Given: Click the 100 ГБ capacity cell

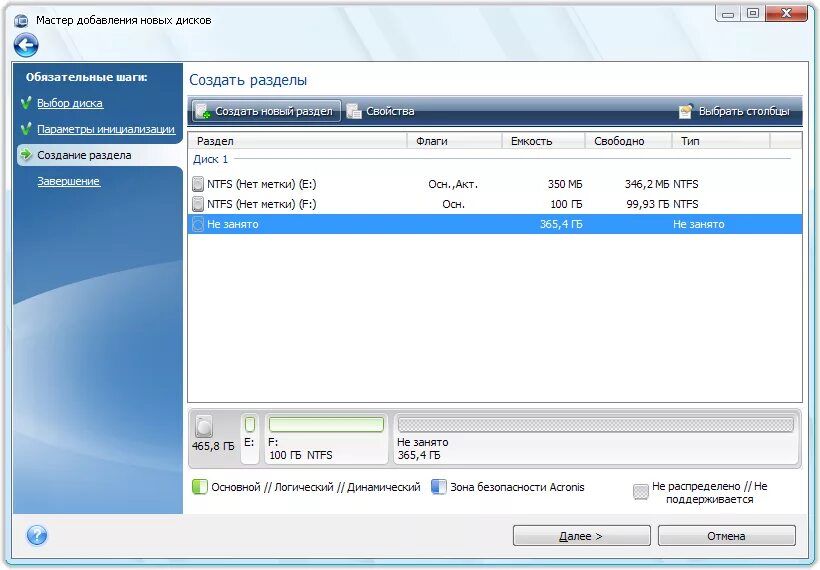Looking at the screenshot, I should [x=566, y=204].
